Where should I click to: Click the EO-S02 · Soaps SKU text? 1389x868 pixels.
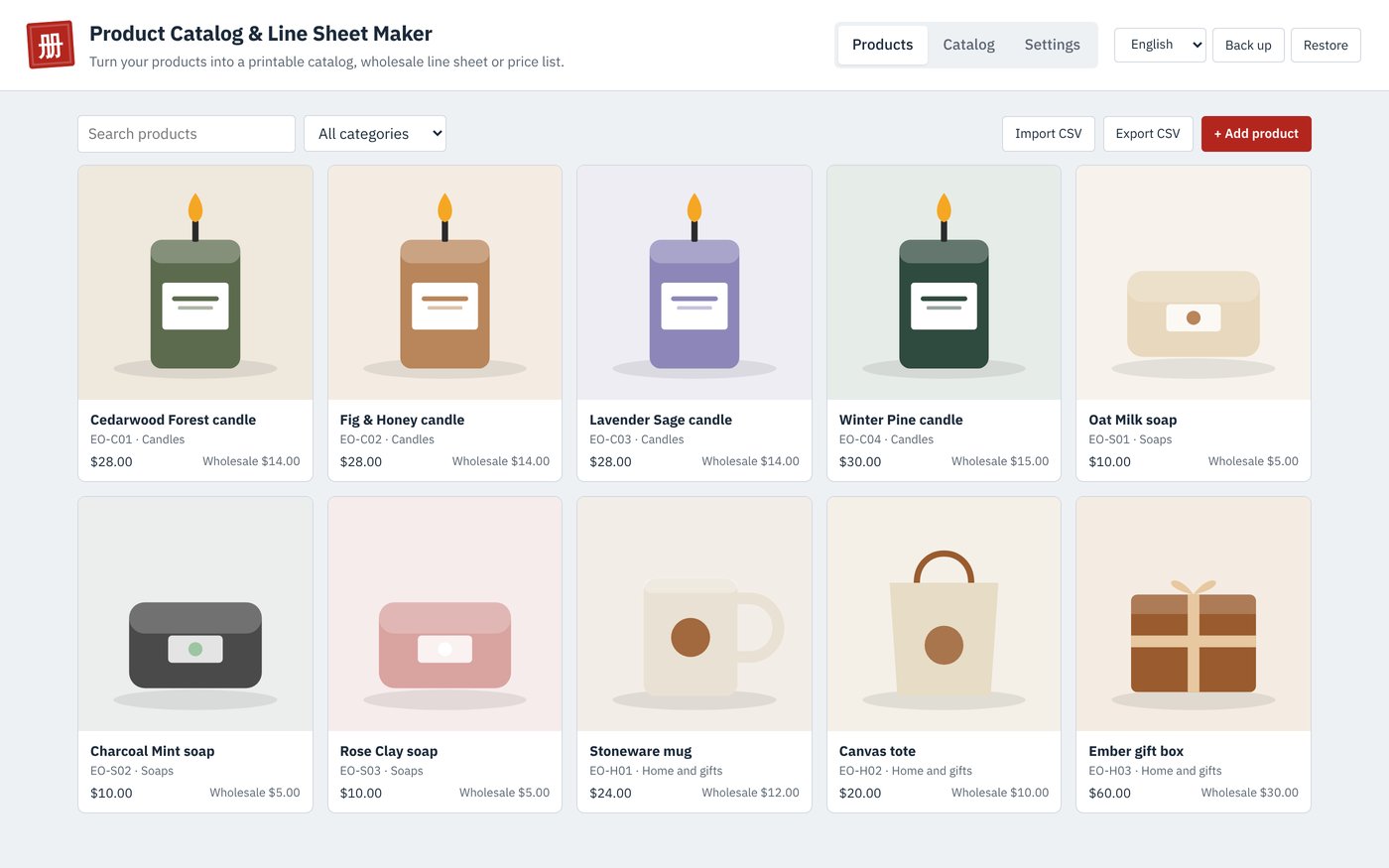point(132,771)
